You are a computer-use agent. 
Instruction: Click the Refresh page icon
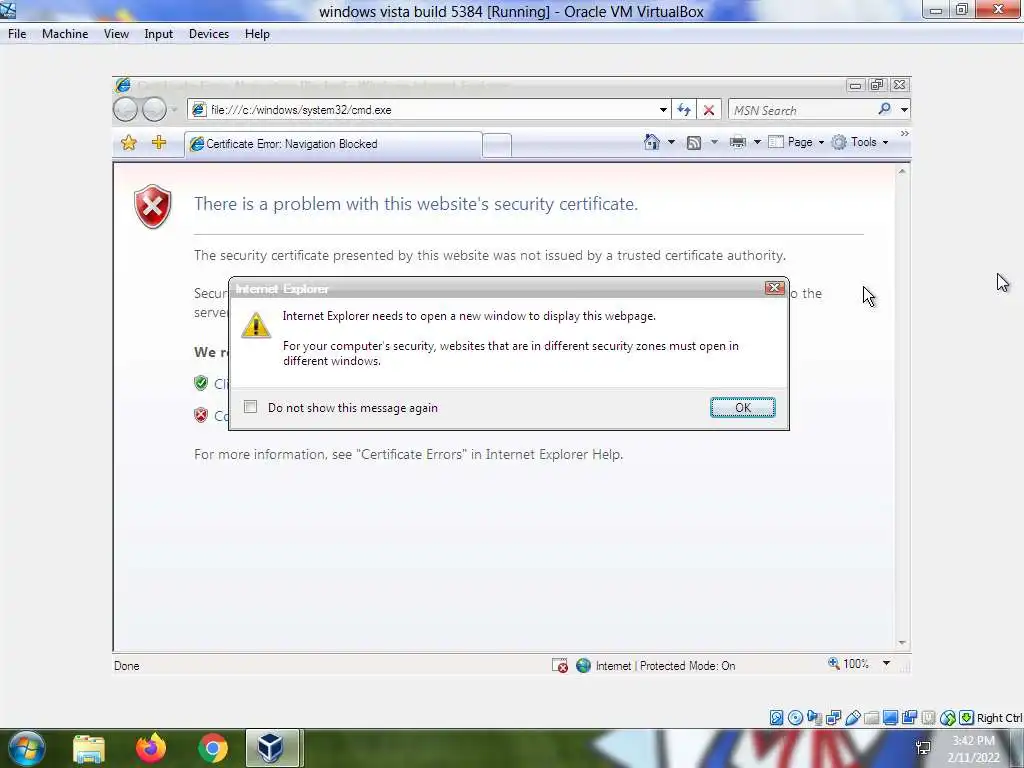tap(684, 110)
